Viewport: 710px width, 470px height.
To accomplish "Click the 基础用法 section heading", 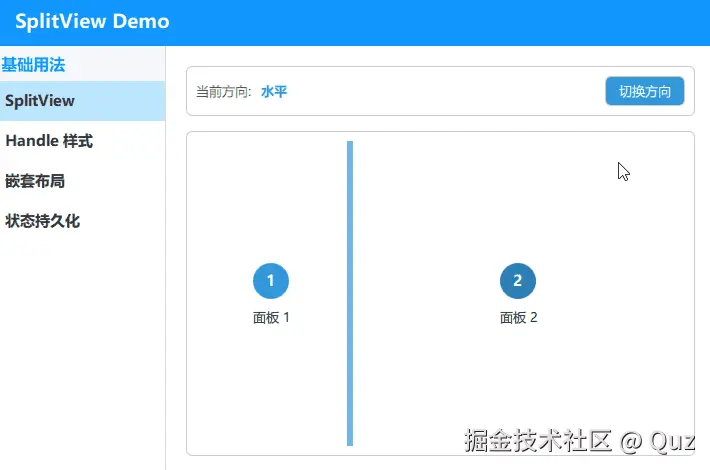I will click(x=34, y=65).
